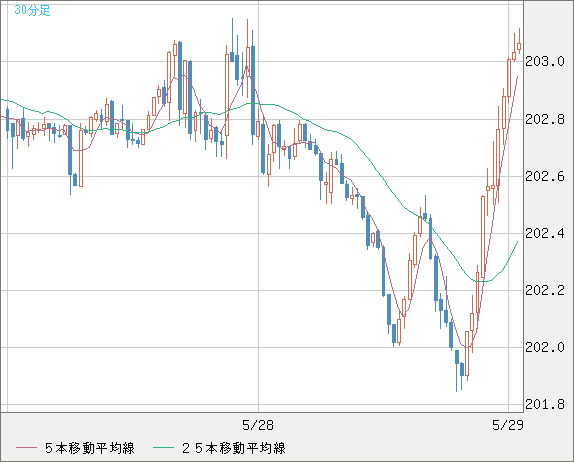Select the 202.8 price axis label
The height and width of the screenshot is (462, 574).
pyautogui.click(x=545, y=119)
